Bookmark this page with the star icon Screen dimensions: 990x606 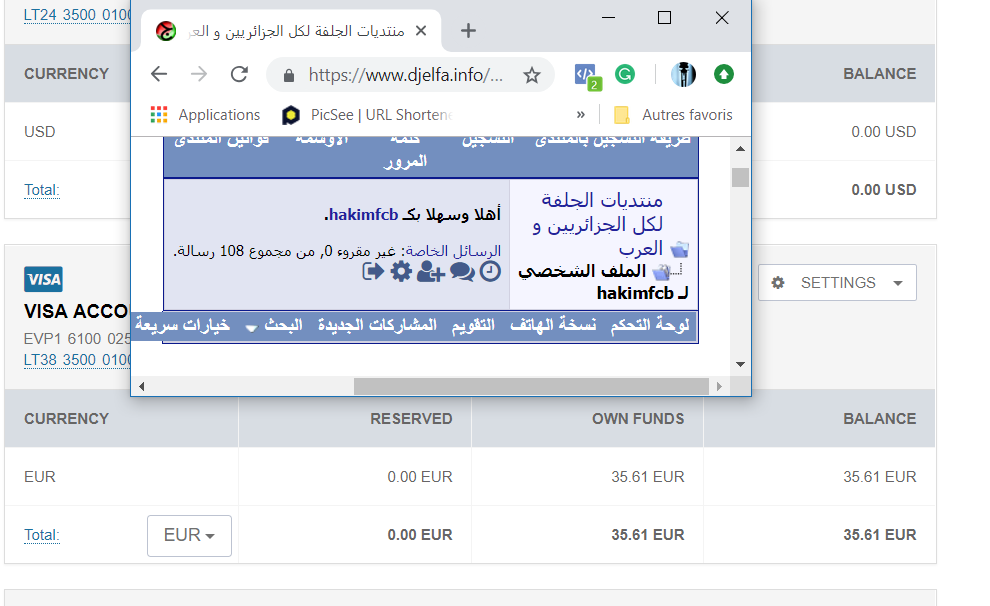click(x=532, y=75)
